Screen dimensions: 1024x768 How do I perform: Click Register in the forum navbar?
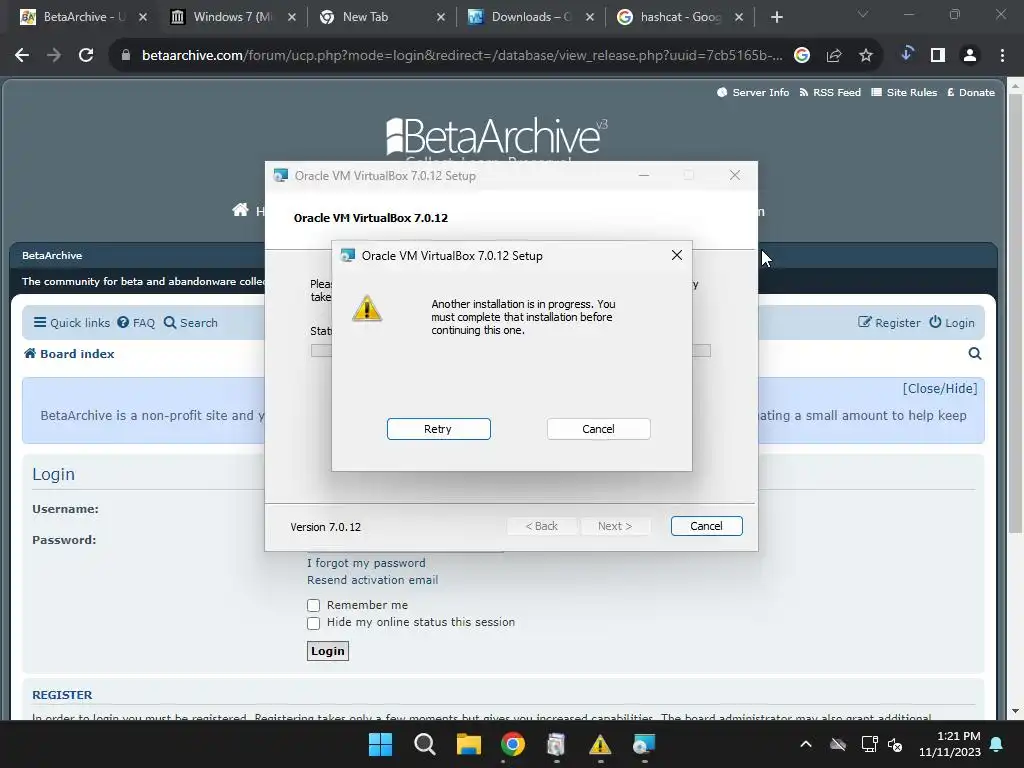889,323
